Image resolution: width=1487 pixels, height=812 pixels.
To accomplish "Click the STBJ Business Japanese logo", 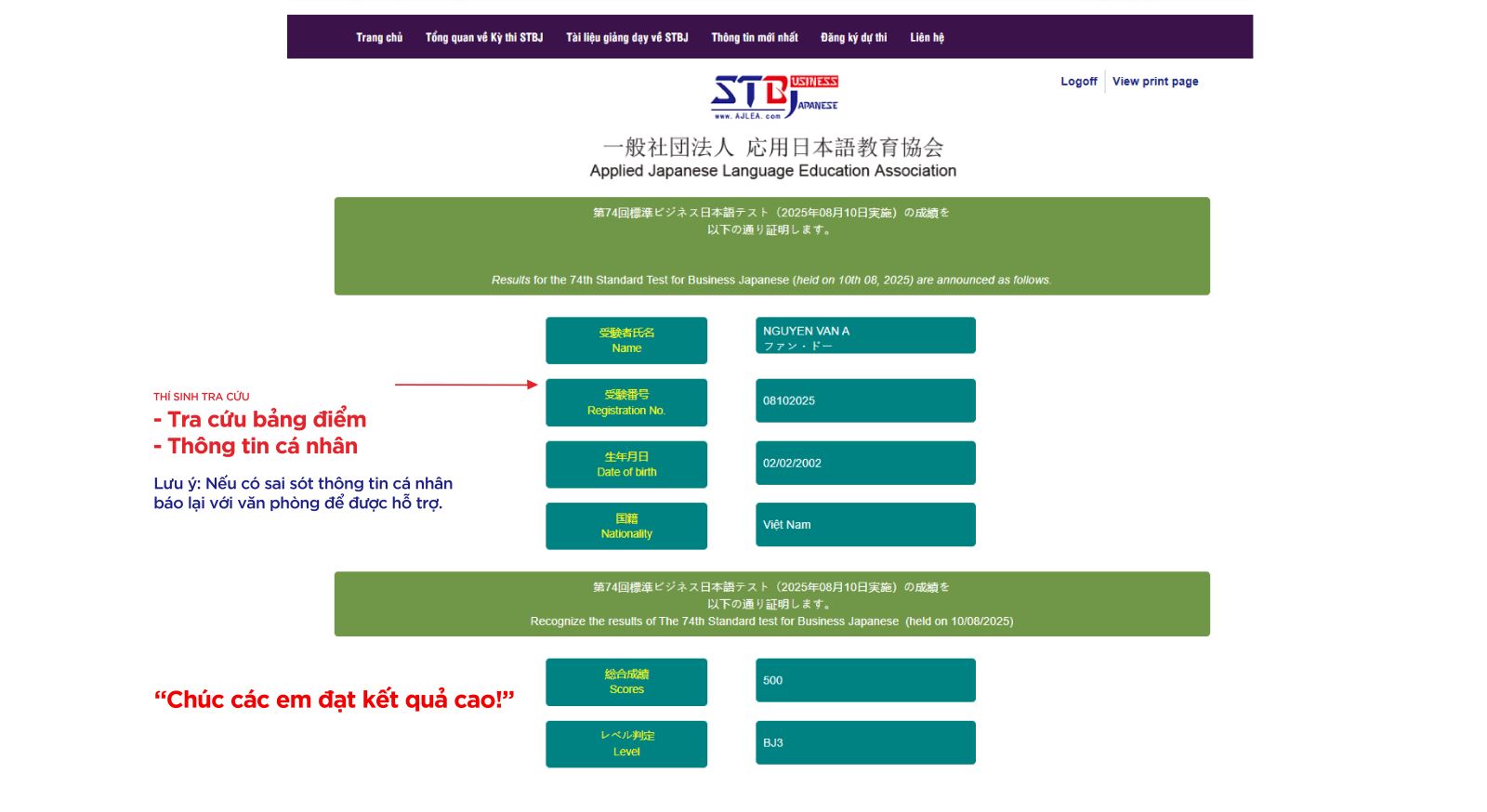I will tap(773, 96).
